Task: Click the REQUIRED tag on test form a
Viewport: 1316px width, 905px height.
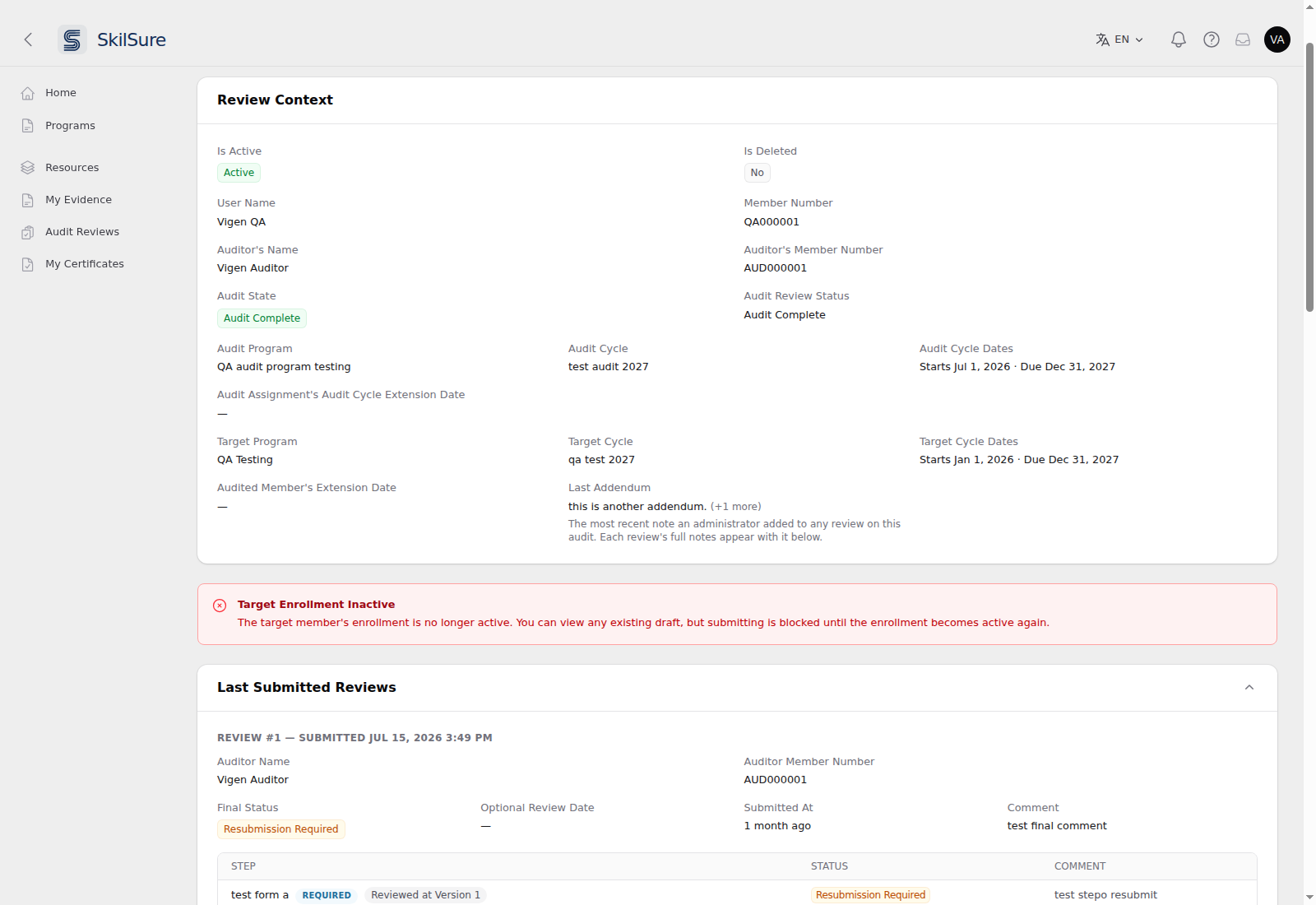Action: pyautogui.click(x=327, y=895)
